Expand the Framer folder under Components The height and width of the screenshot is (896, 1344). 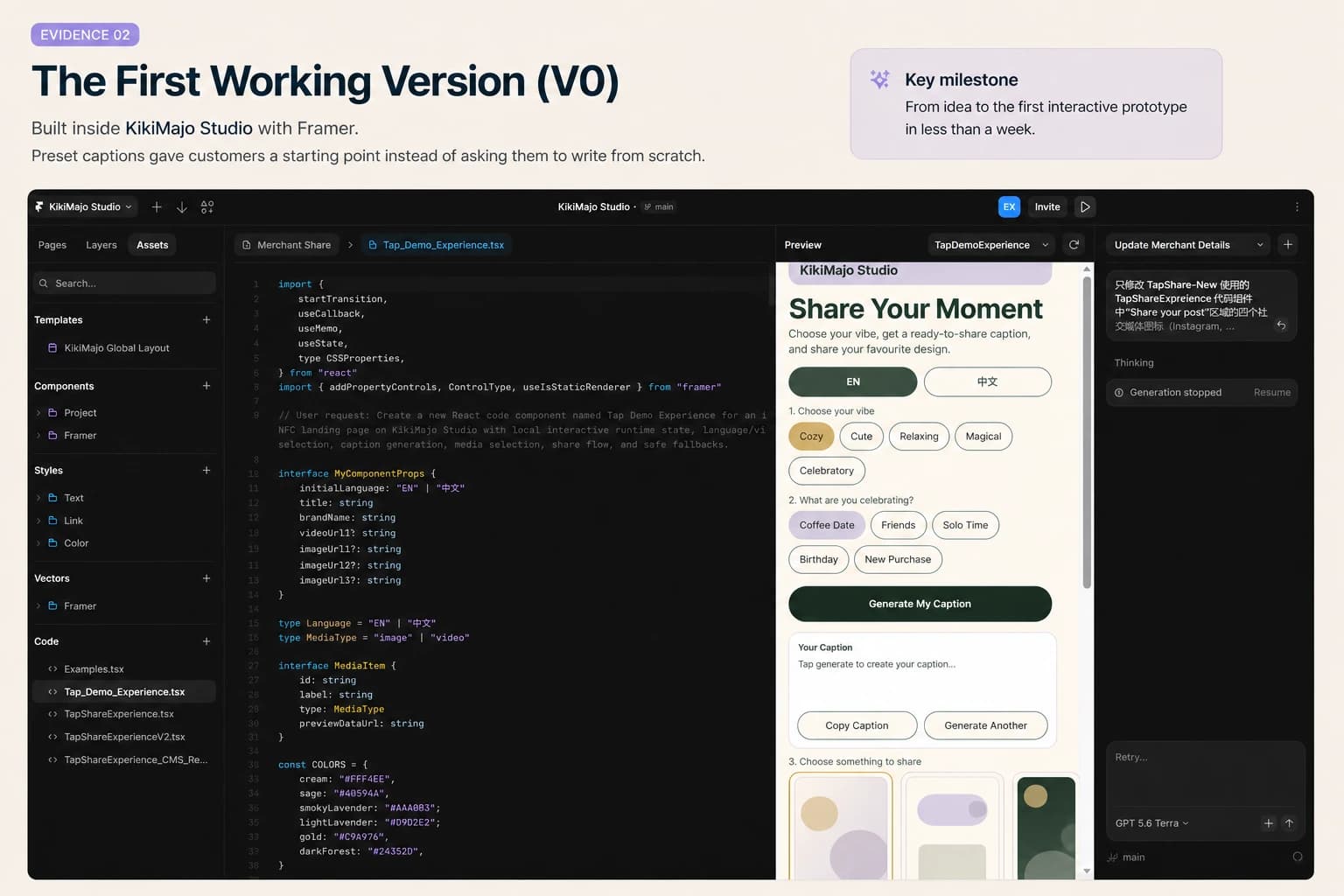click(38, 436)
